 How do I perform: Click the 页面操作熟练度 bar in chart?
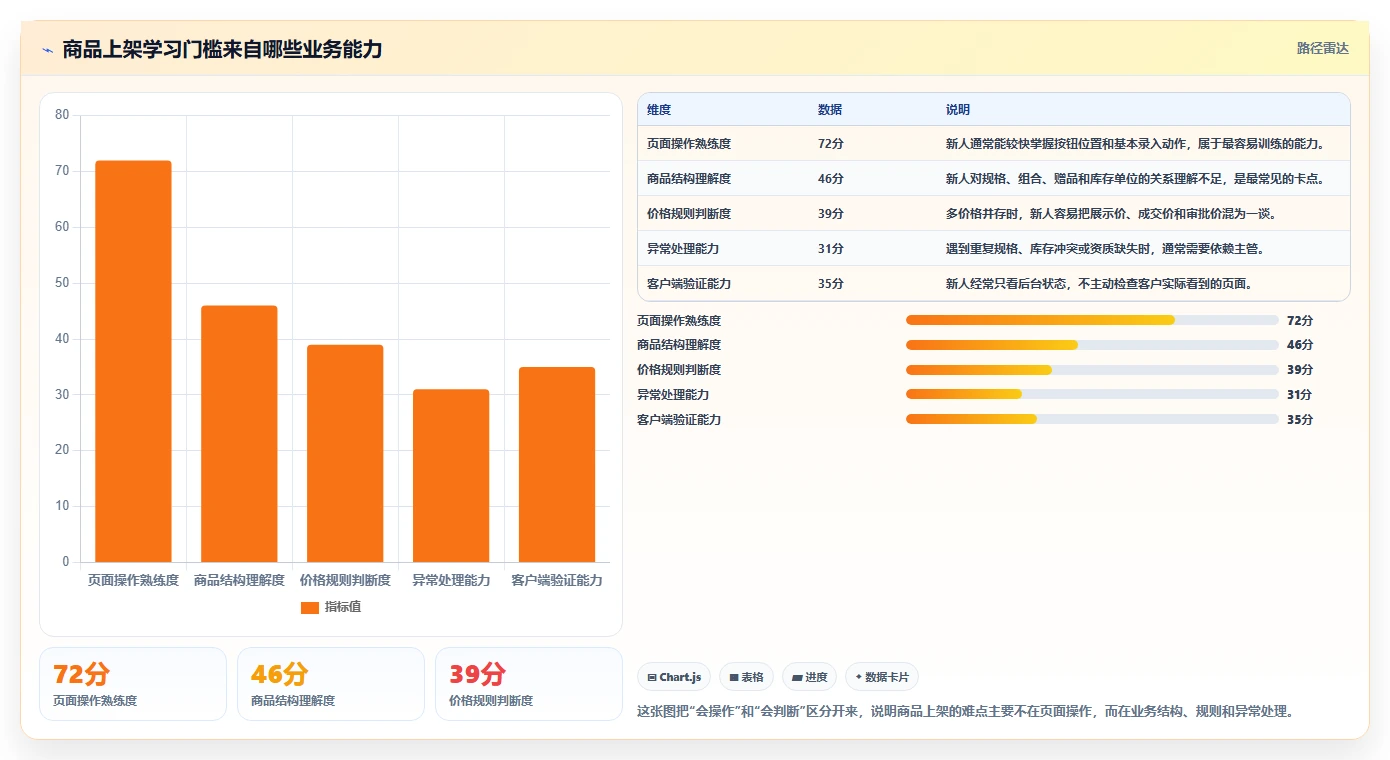133,361
